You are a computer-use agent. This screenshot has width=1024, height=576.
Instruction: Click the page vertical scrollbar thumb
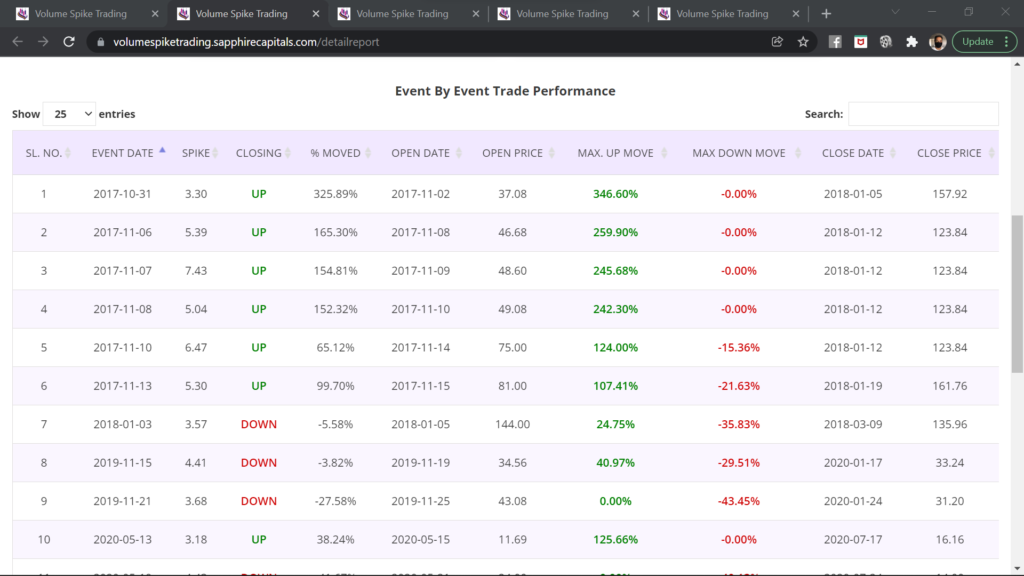click(1017, 290)
